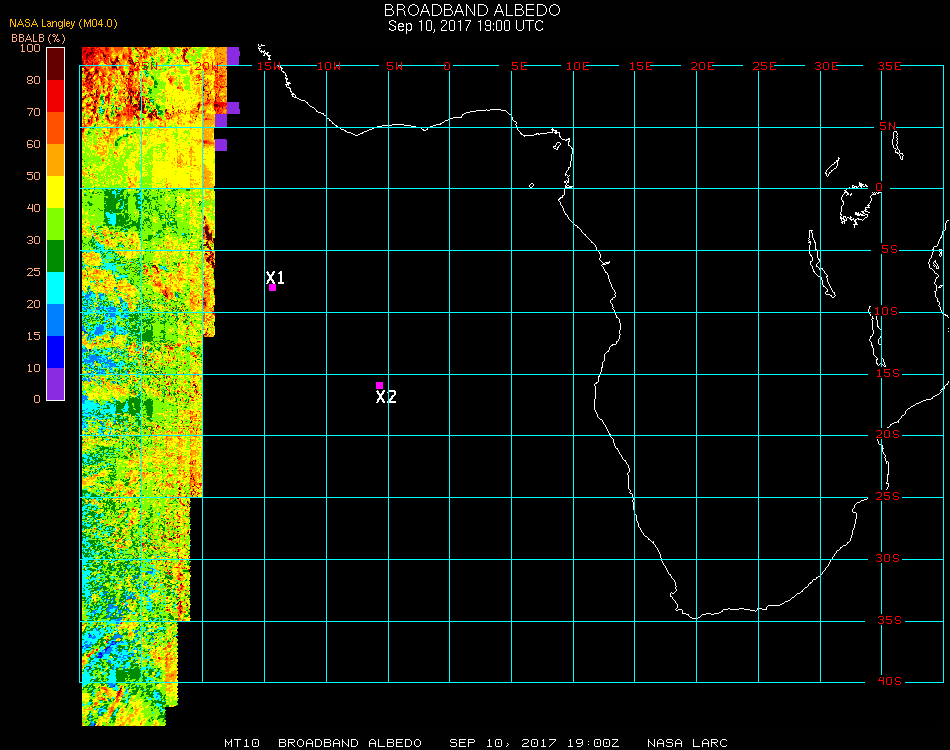Pick the yellow 40-50 band in the legend
This screenshot has height=750, width=950.
[56, 192]
